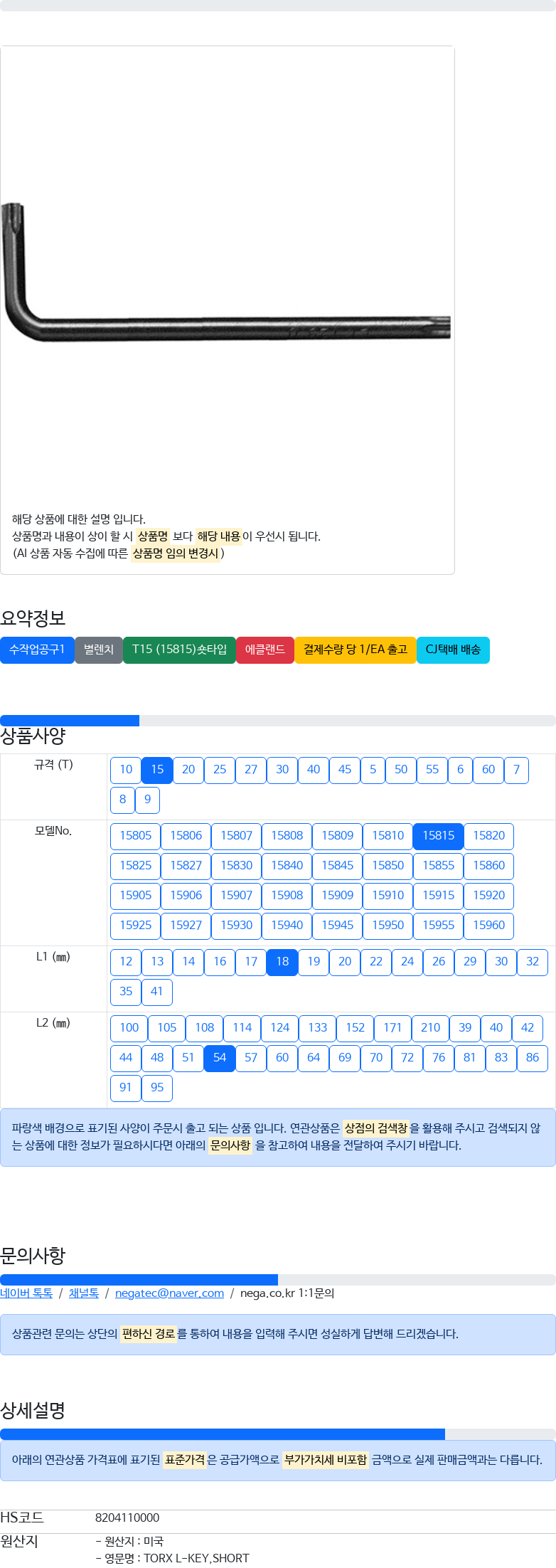Click the 수작업공구1 category tag
Viewport: 556px width, 1568px height.
[37, 650]
